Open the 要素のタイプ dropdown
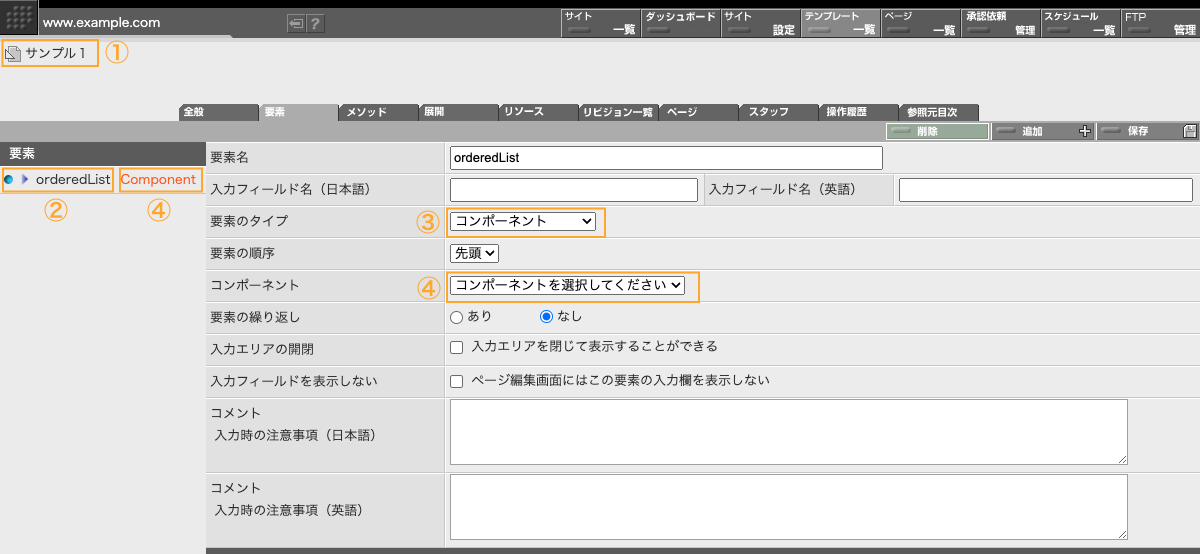This screenshot has height=554, width=1200. click(x=523, y=221)
